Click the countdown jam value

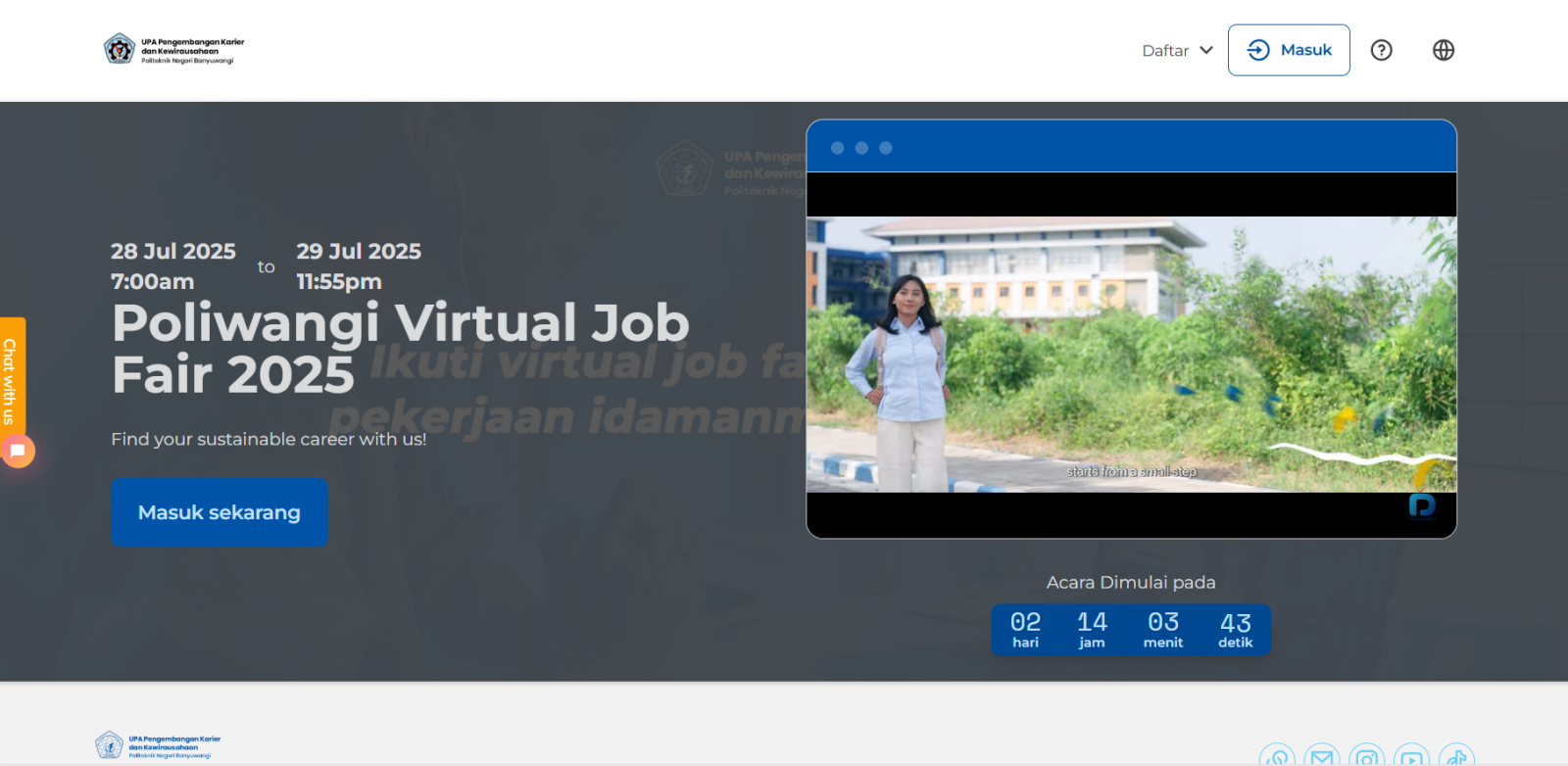(x=1092, y=622)
